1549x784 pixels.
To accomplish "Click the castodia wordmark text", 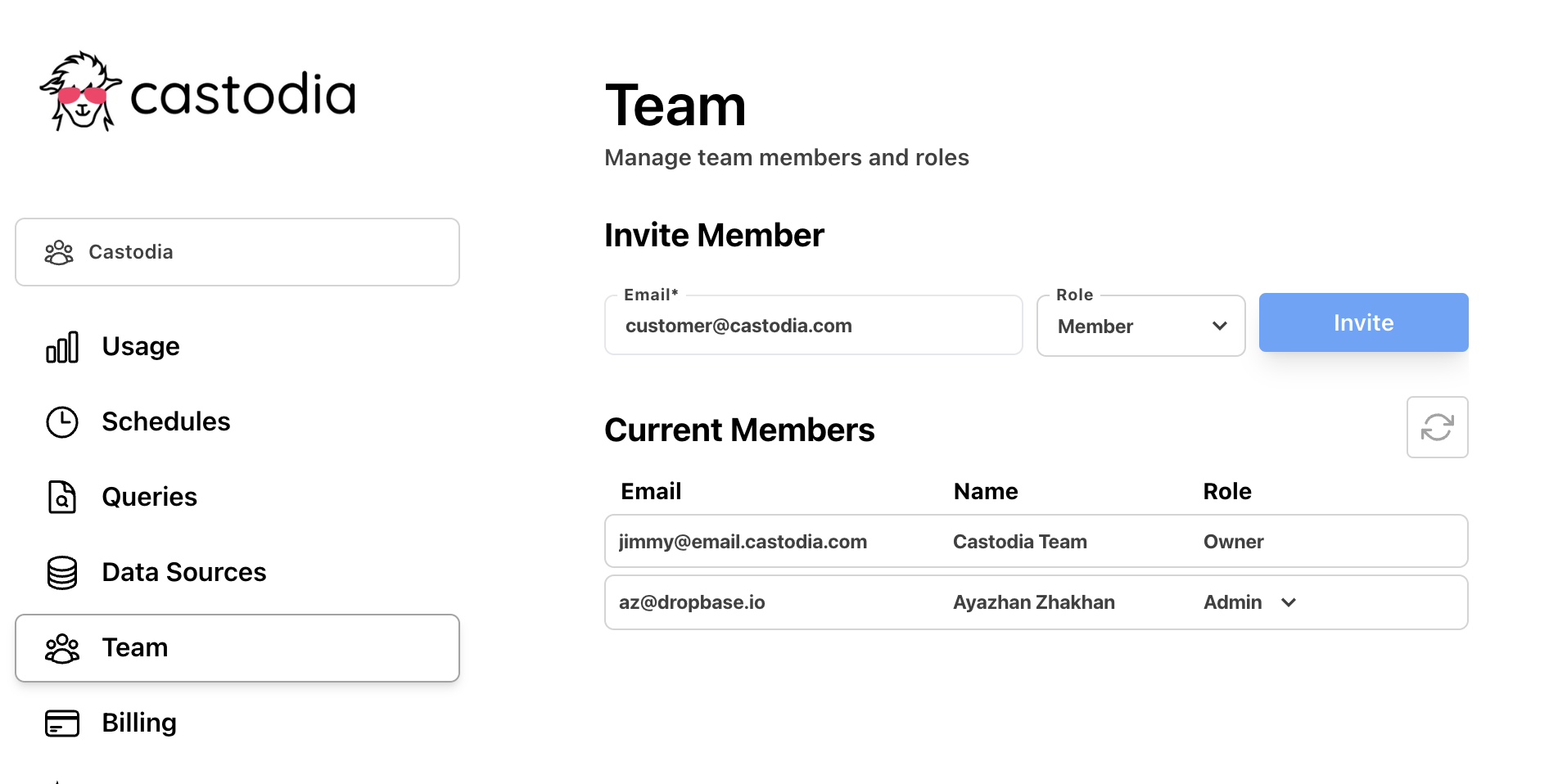I will [x=243, y=94].
